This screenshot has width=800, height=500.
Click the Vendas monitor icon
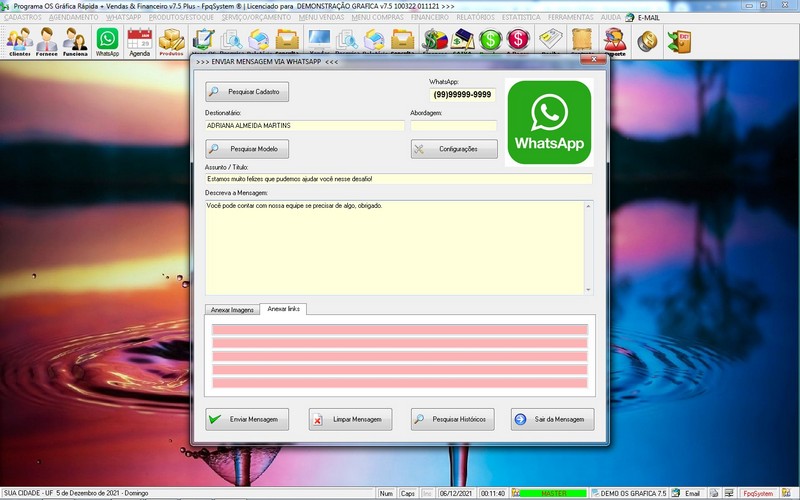pos(319,40)
